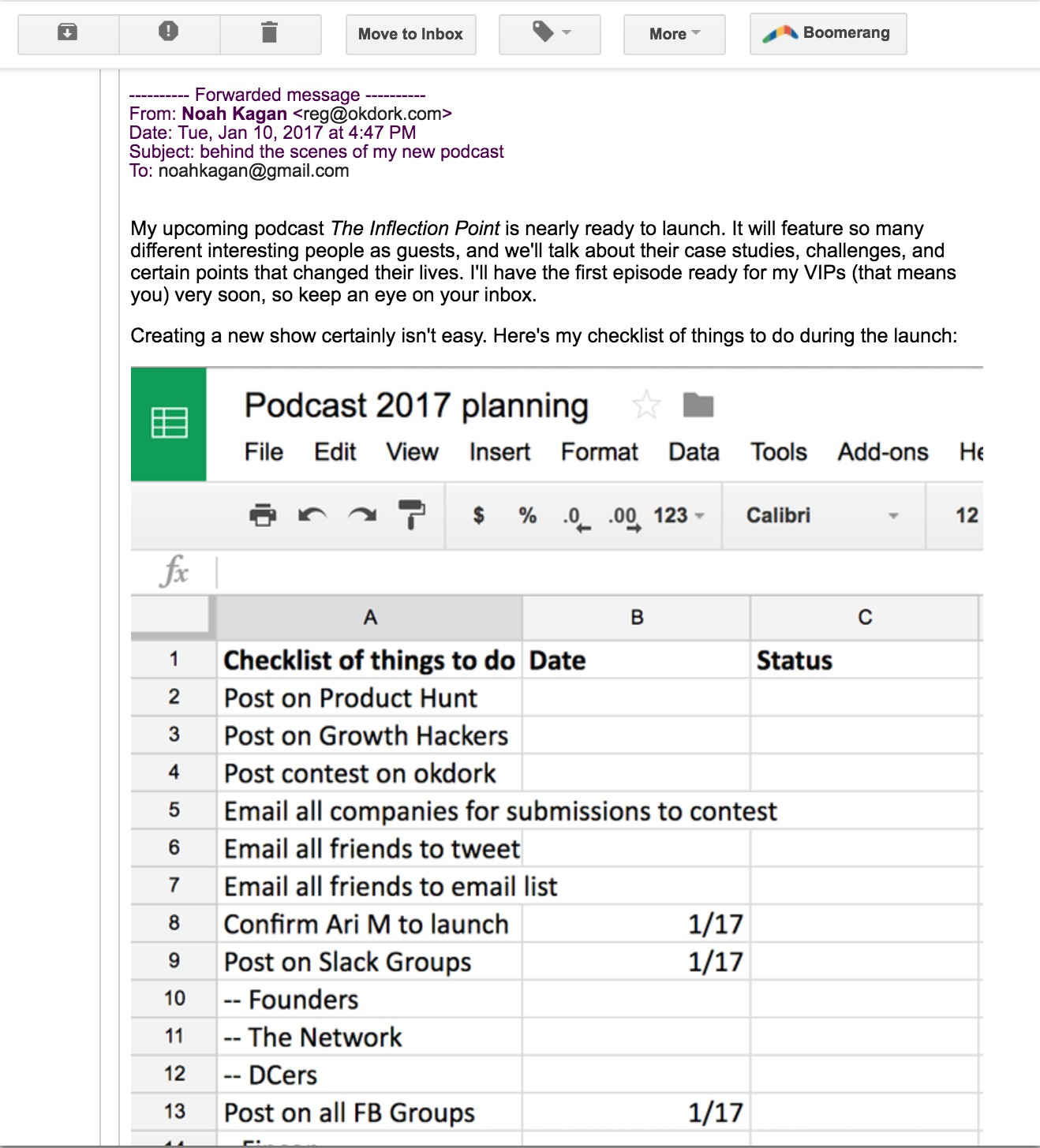Click the Undo arrow icon
Viewport: 1040px width, 1148px height.
[x=312, y=515]
